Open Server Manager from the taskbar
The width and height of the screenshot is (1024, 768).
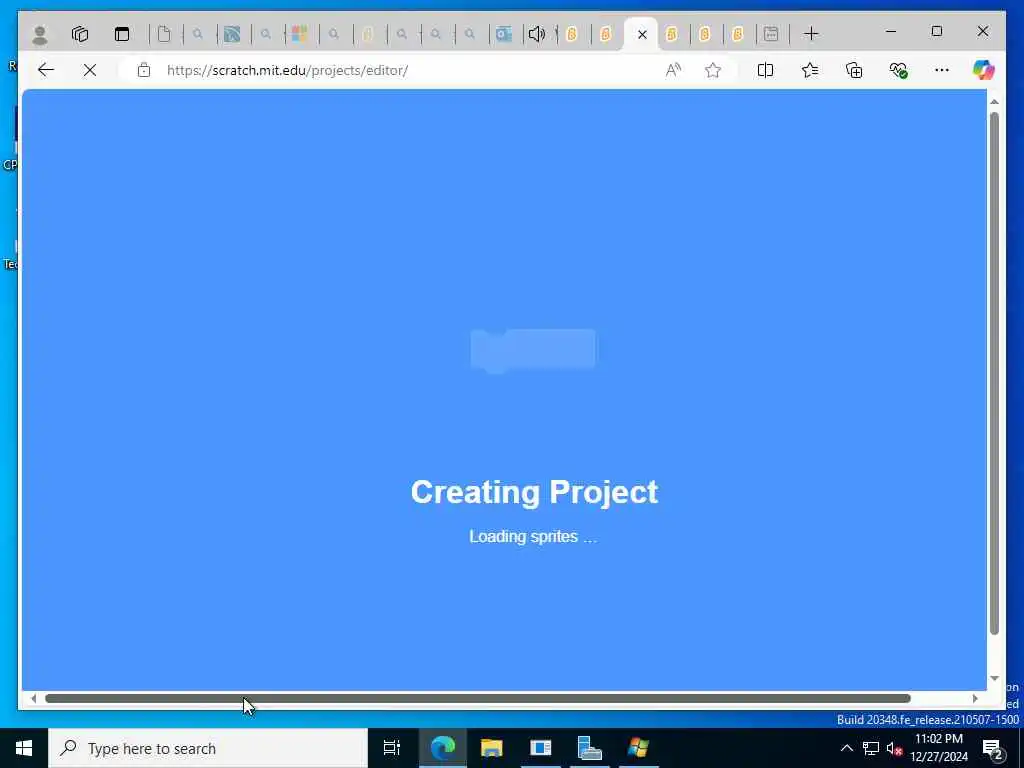point(590,748)
